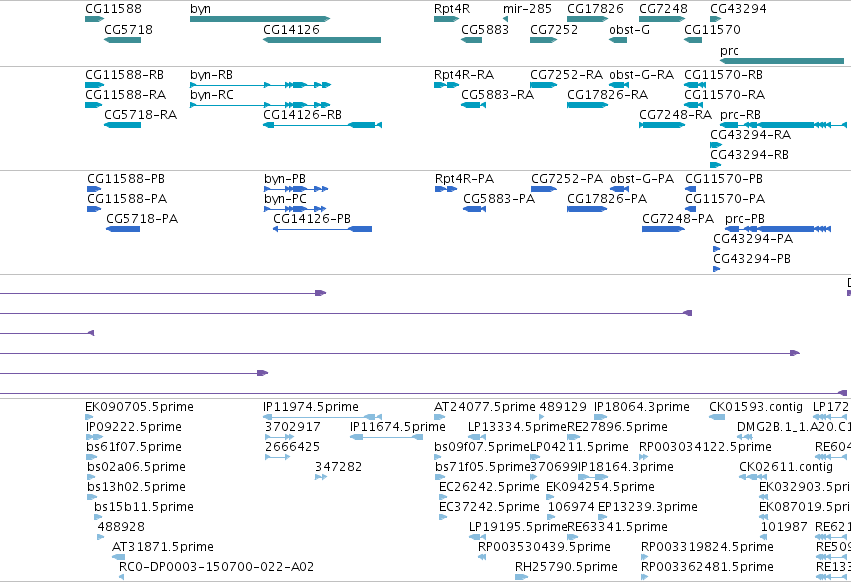851x582 pixels.
Task: Select the Rpt4R-PA protein label
Action: pos(464,179)
